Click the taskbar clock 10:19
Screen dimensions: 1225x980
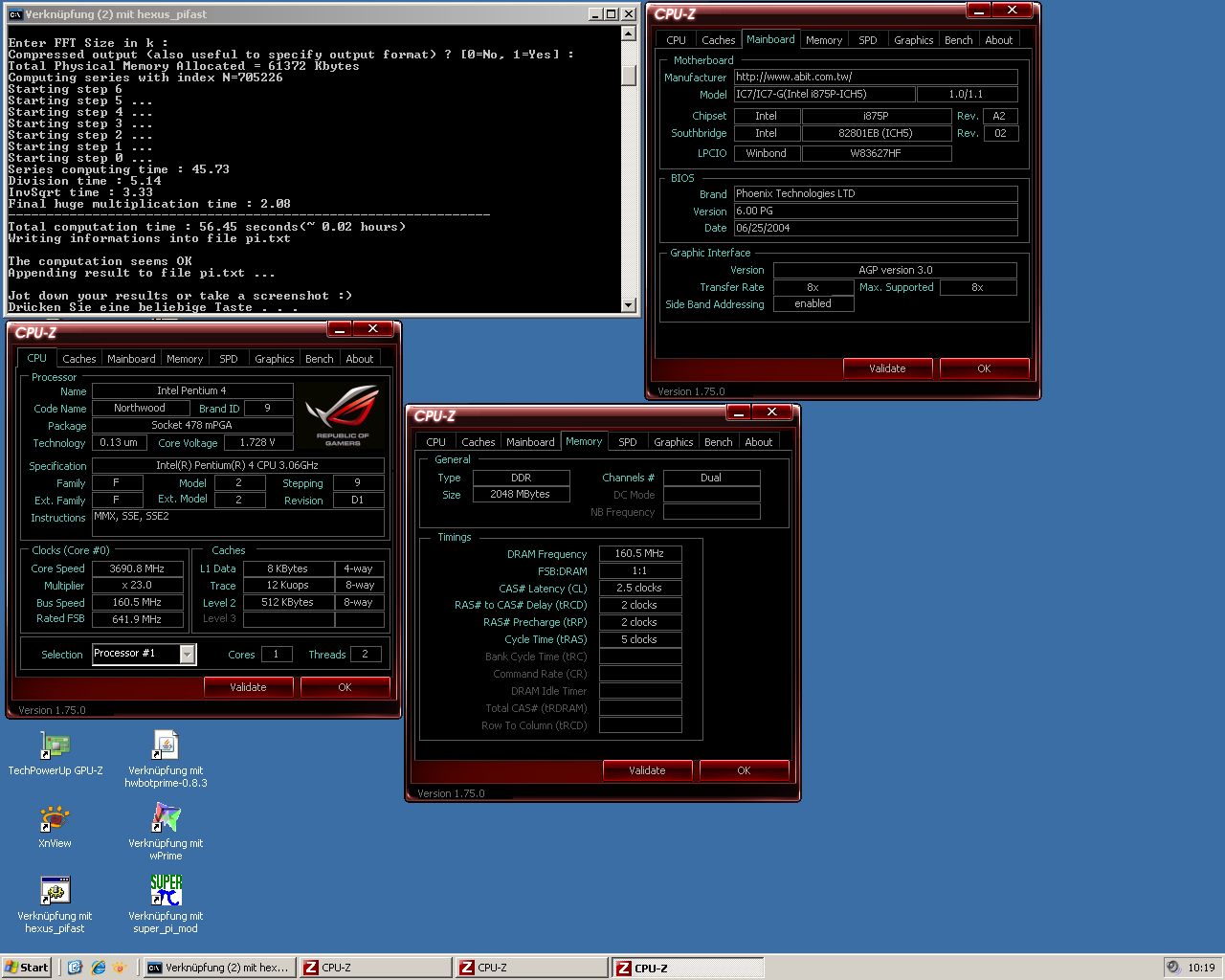point(1201,968)
